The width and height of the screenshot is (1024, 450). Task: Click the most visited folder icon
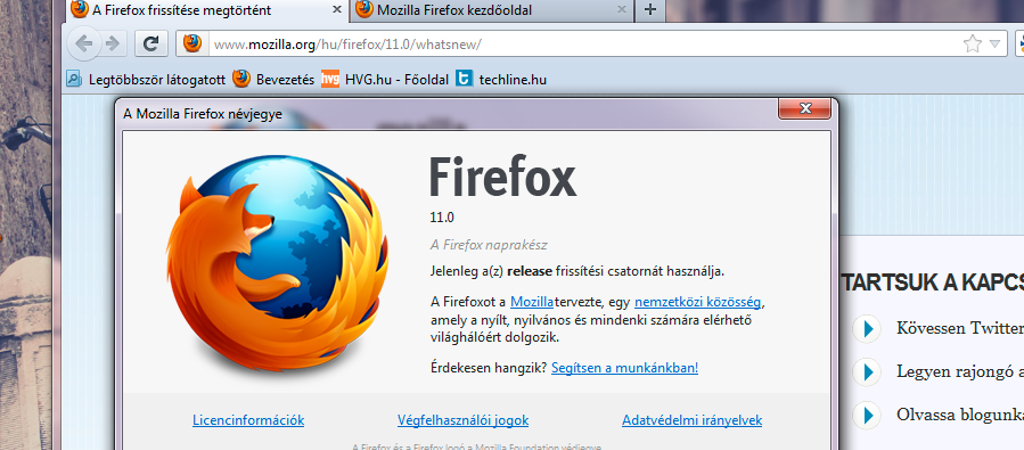tap(74, 80)
